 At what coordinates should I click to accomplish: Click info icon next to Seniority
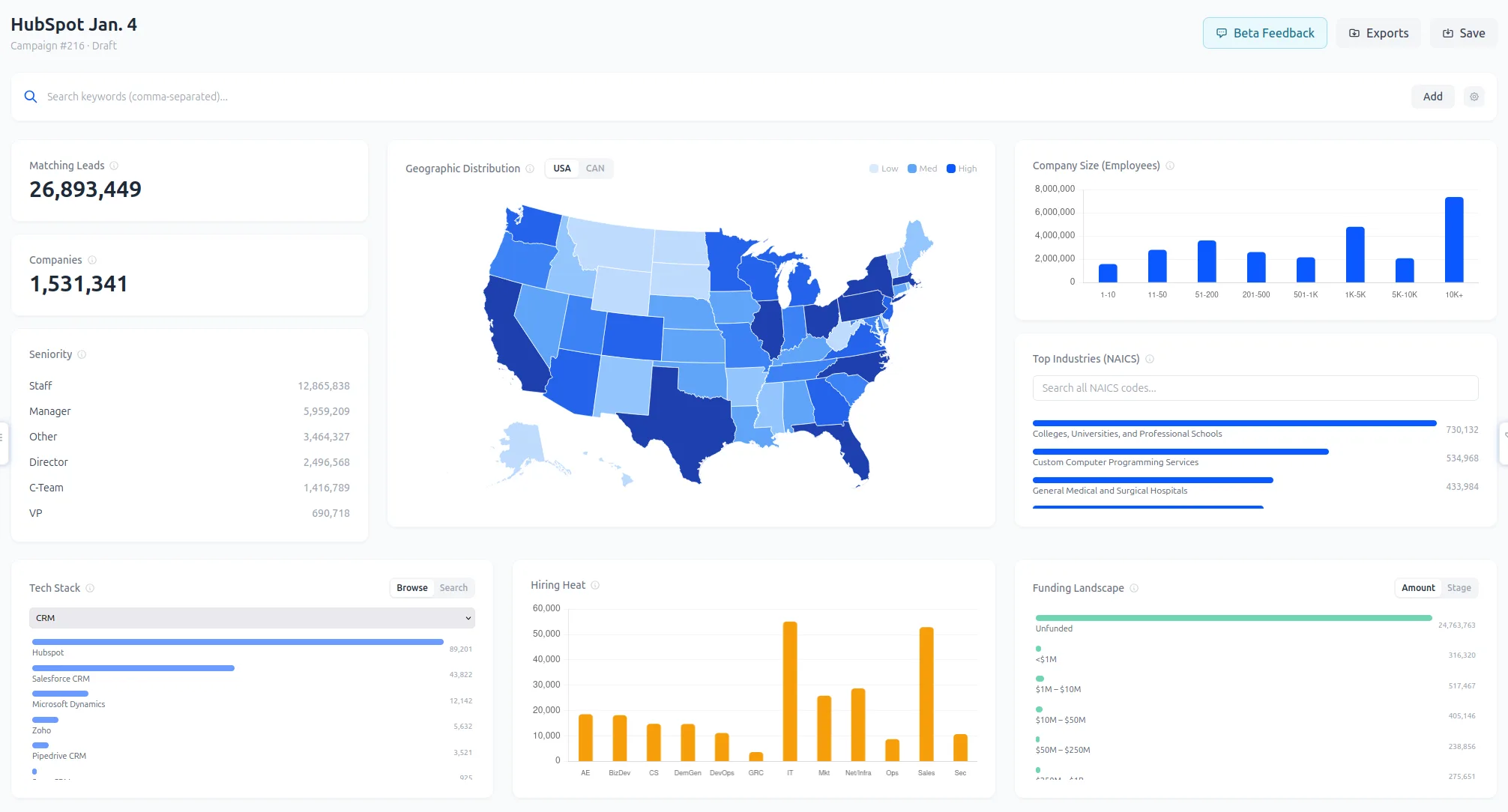click(x=82, y=354)
